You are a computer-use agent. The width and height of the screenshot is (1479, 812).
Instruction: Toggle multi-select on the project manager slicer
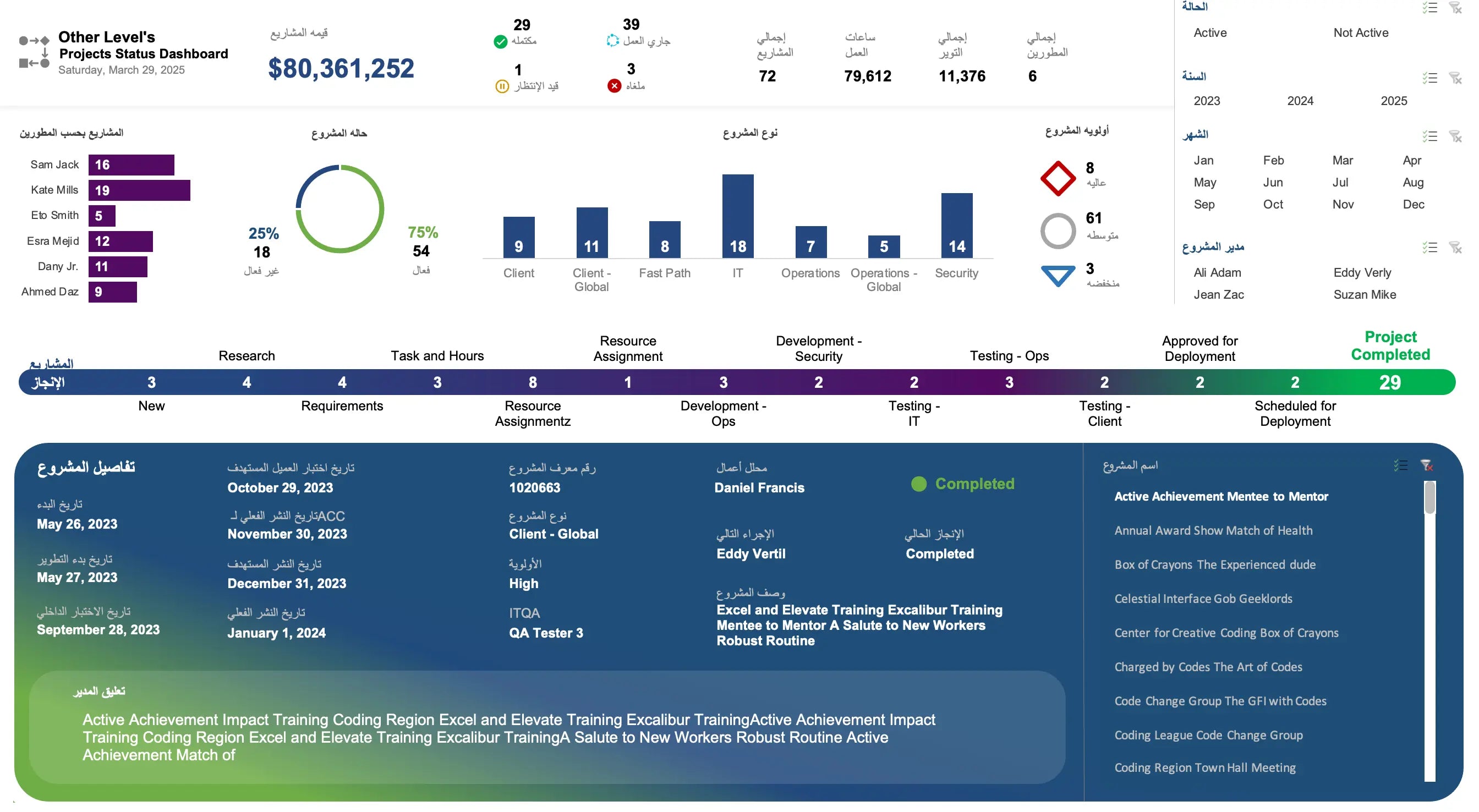[1429, 248]
